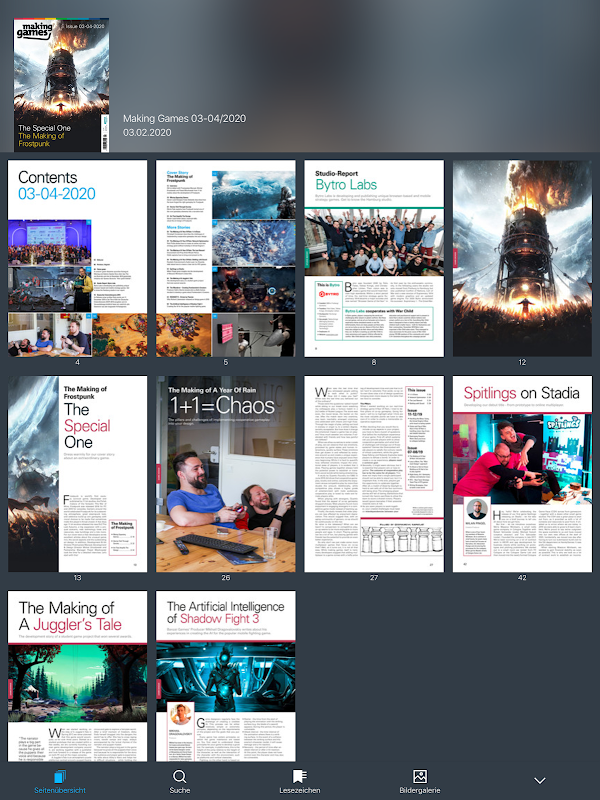Open The Special One page 13 thumbnail
The height and width of the screenshot is (800, 600).
(78, 474)
